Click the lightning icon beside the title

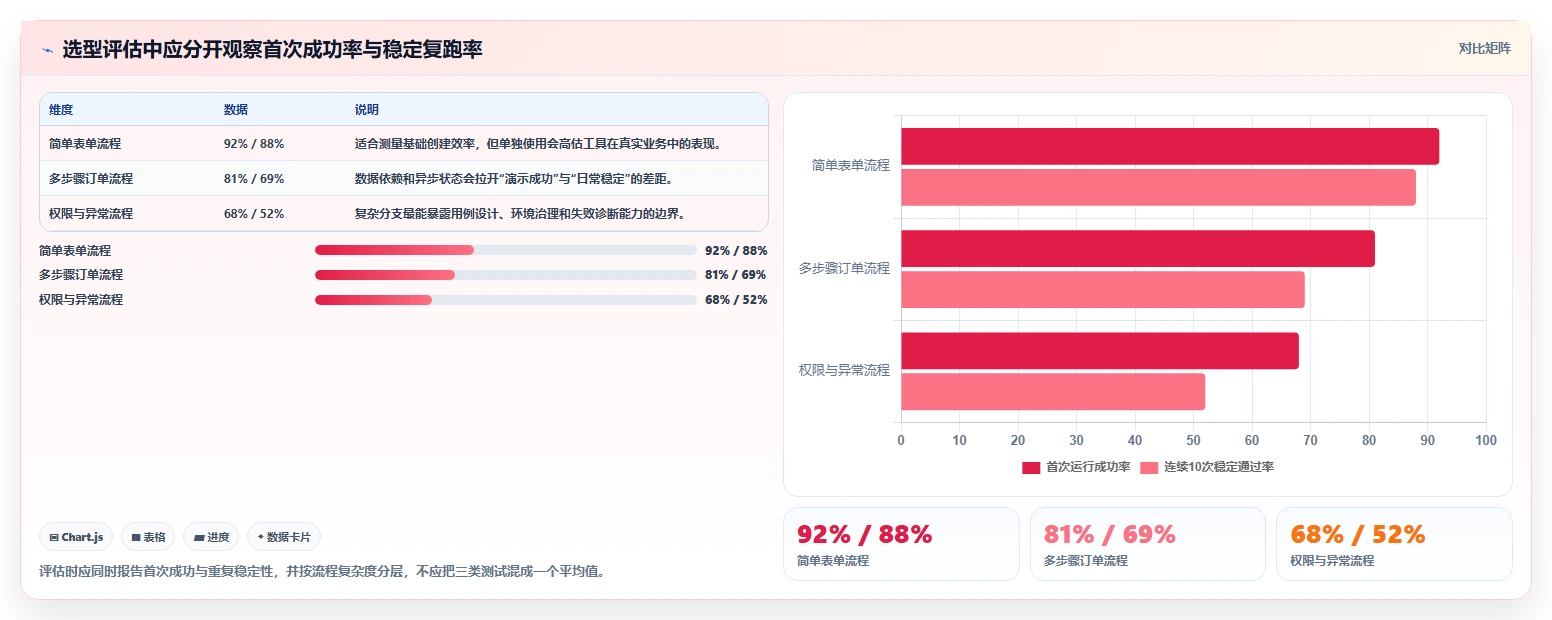(x=47, y=50)
